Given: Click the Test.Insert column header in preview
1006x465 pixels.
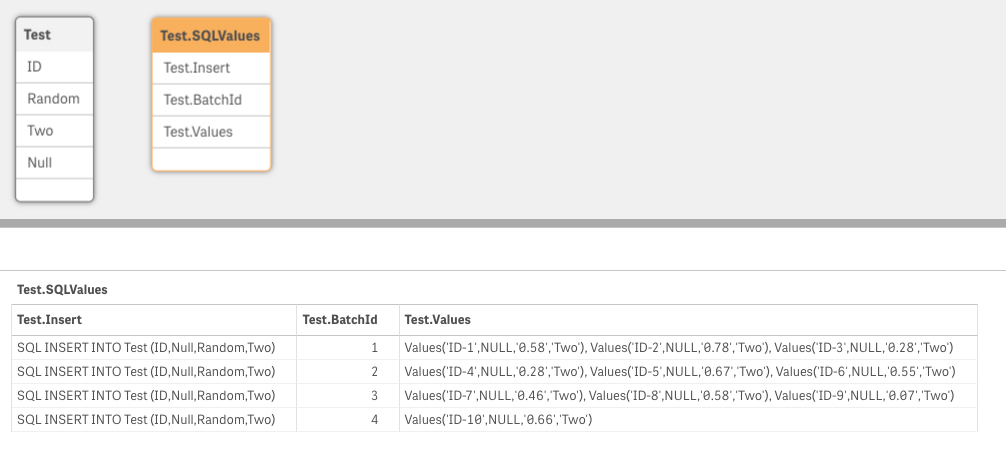Looking at the screenshot, I should pos(154,319).
